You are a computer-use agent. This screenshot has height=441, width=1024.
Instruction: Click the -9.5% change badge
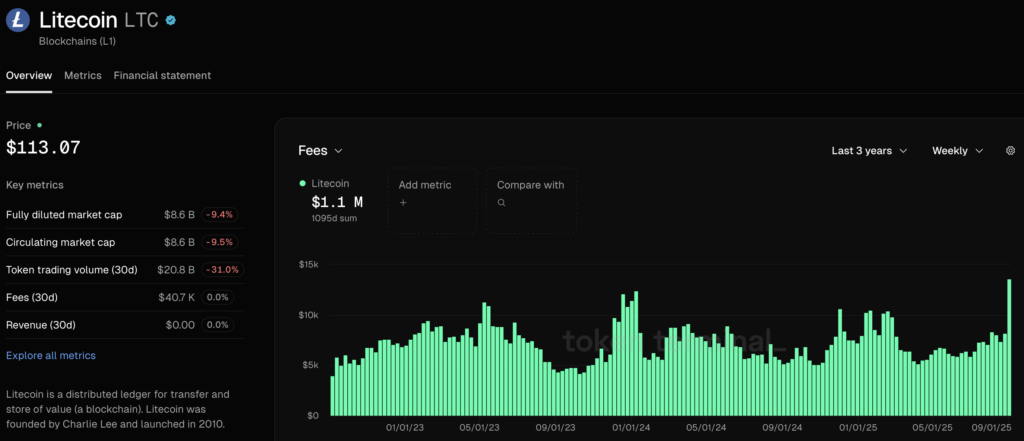click(x=220, y=242)
